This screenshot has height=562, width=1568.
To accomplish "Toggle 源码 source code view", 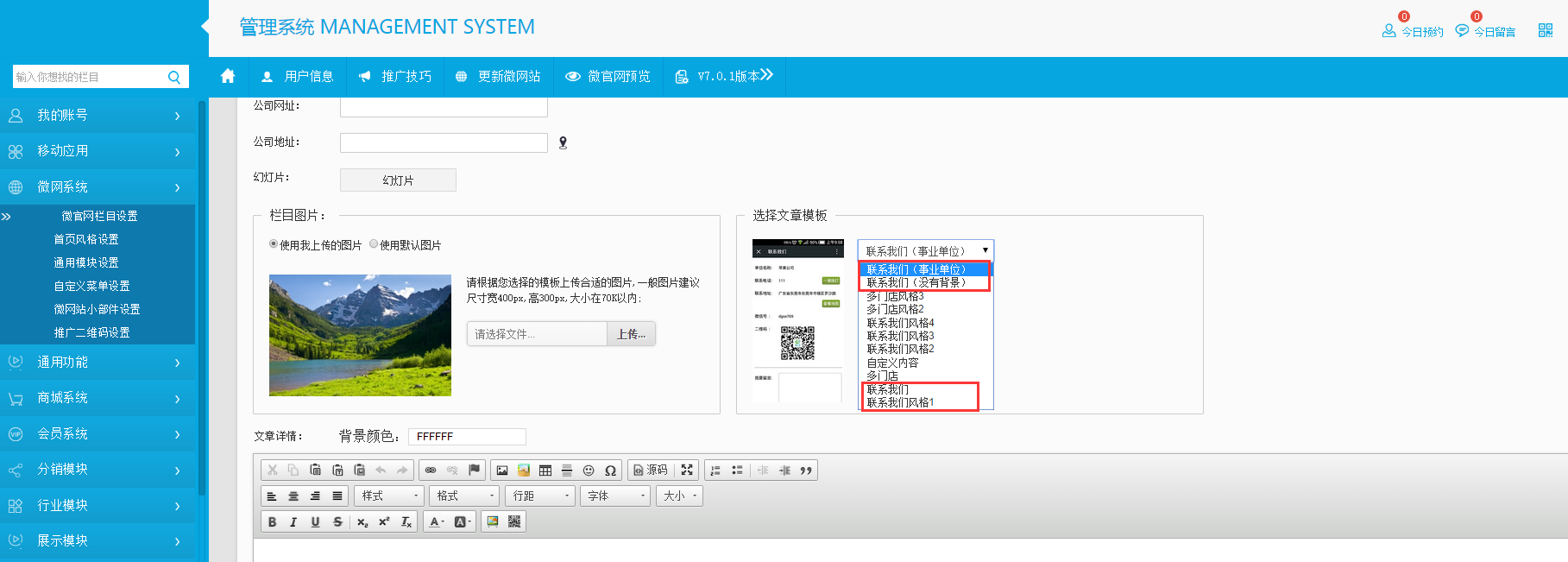I will coord(651,470).
